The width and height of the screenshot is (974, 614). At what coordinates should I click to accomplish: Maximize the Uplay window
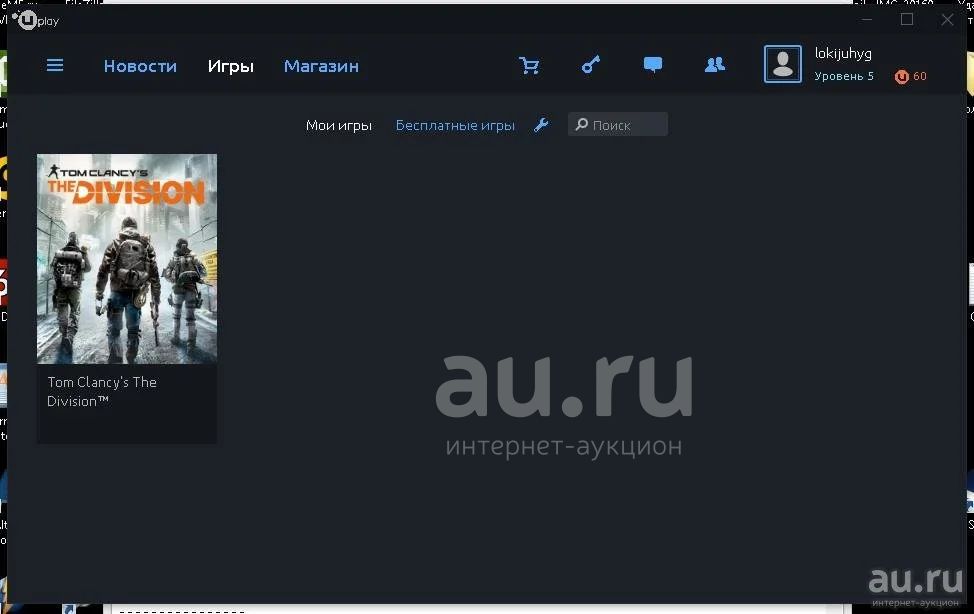click(x=907, y=19)
